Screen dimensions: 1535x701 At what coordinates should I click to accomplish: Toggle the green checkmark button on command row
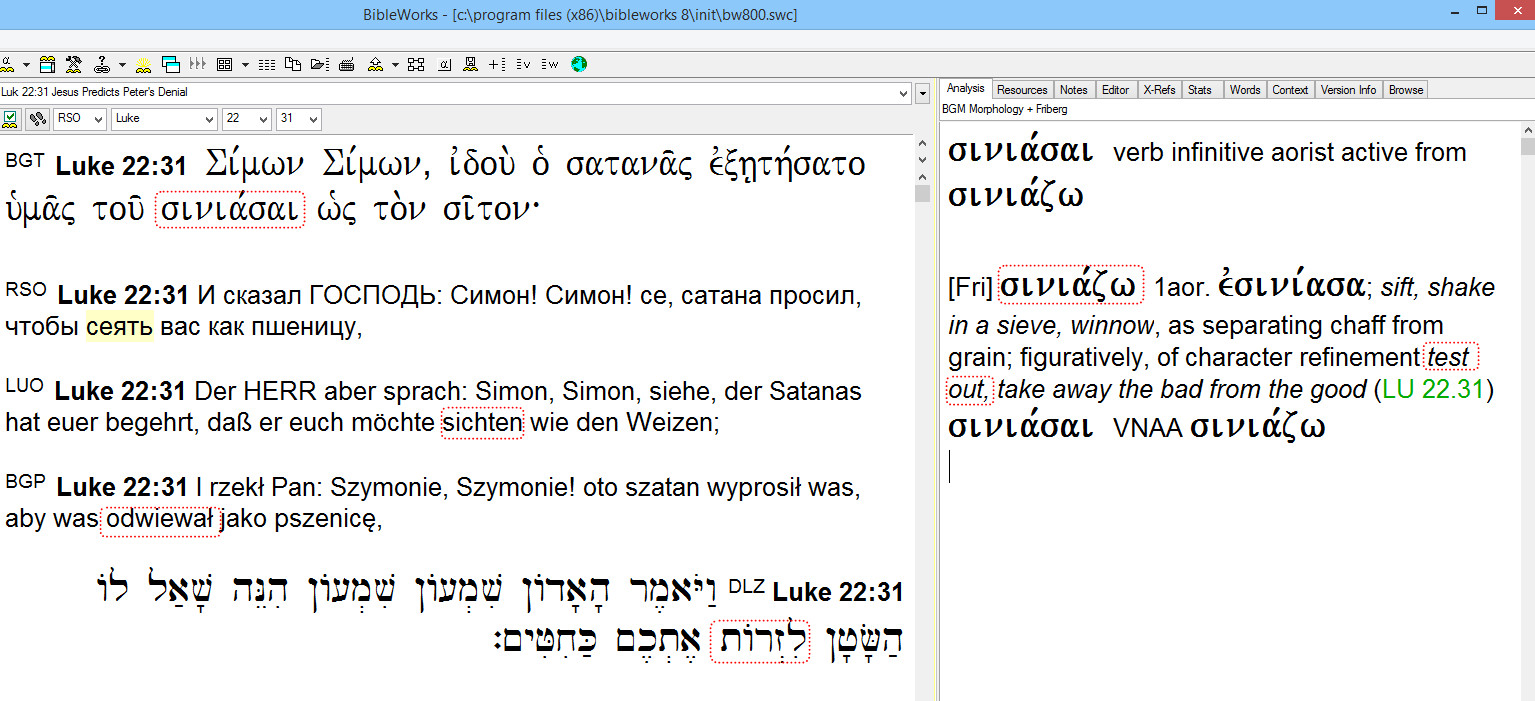pos(11,119)
